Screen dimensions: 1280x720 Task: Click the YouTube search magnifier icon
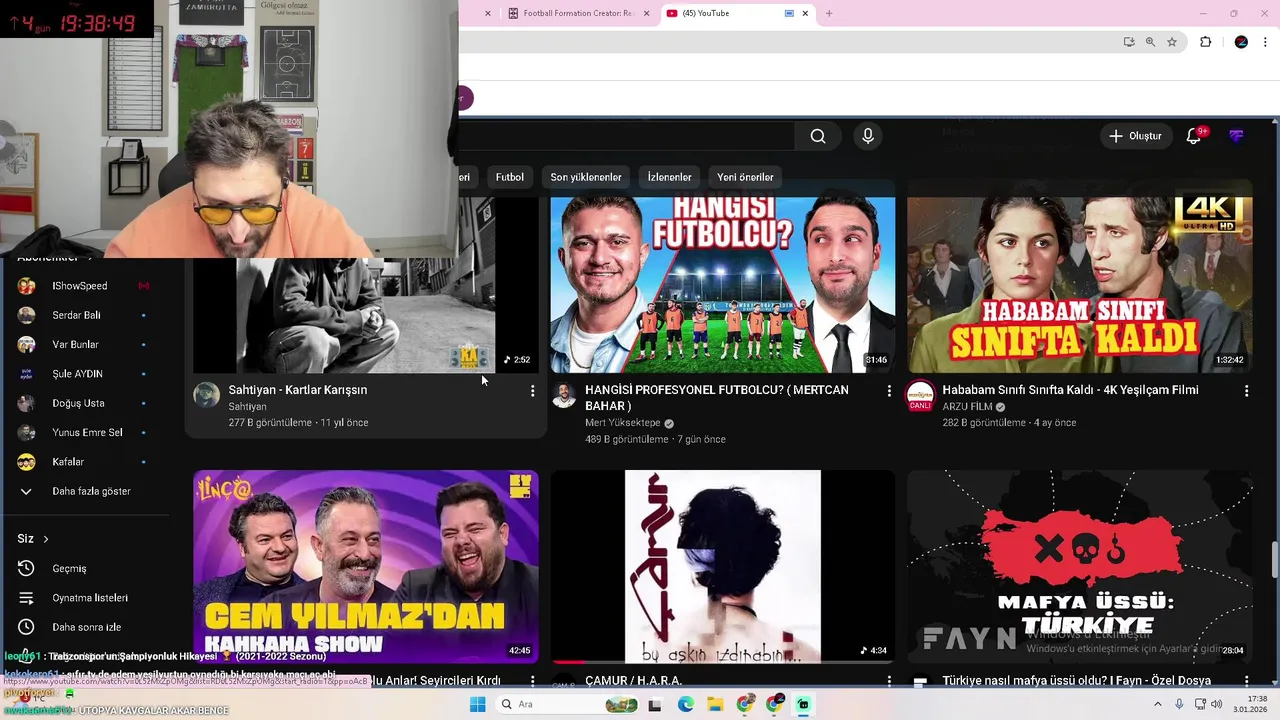click(818, 136)
